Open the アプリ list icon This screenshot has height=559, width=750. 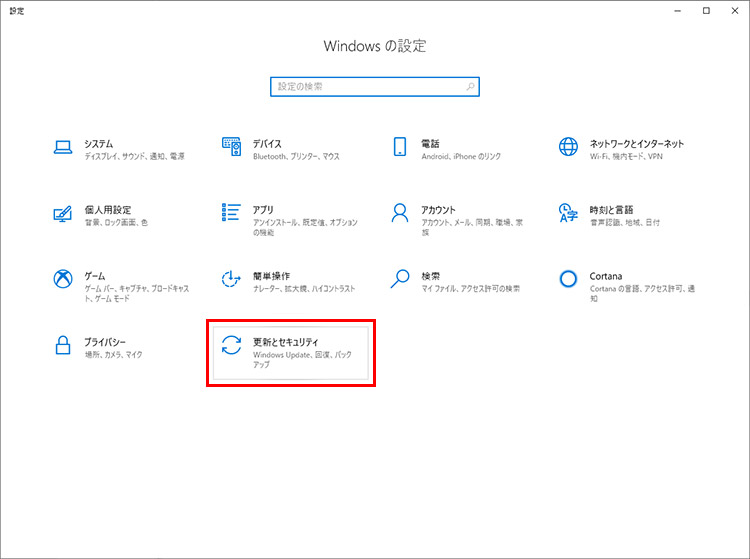click(x=232, y=213)
